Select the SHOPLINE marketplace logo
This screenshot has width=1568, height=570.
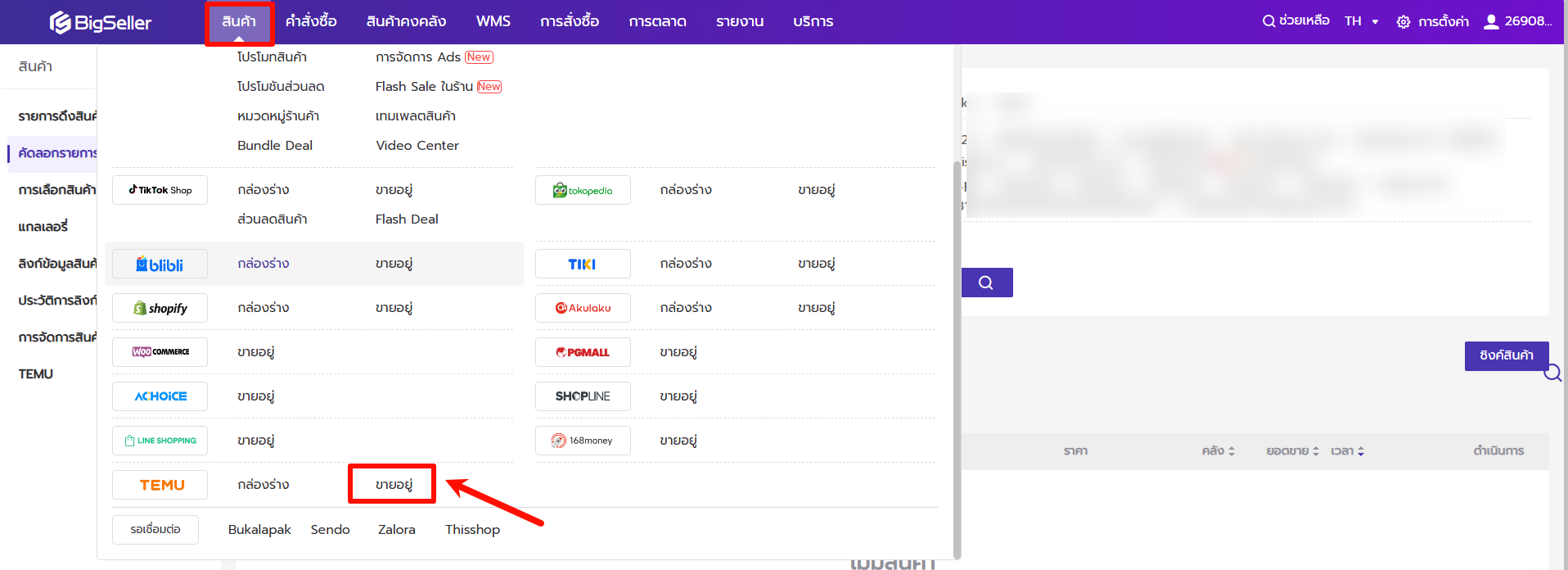(583, 396)
